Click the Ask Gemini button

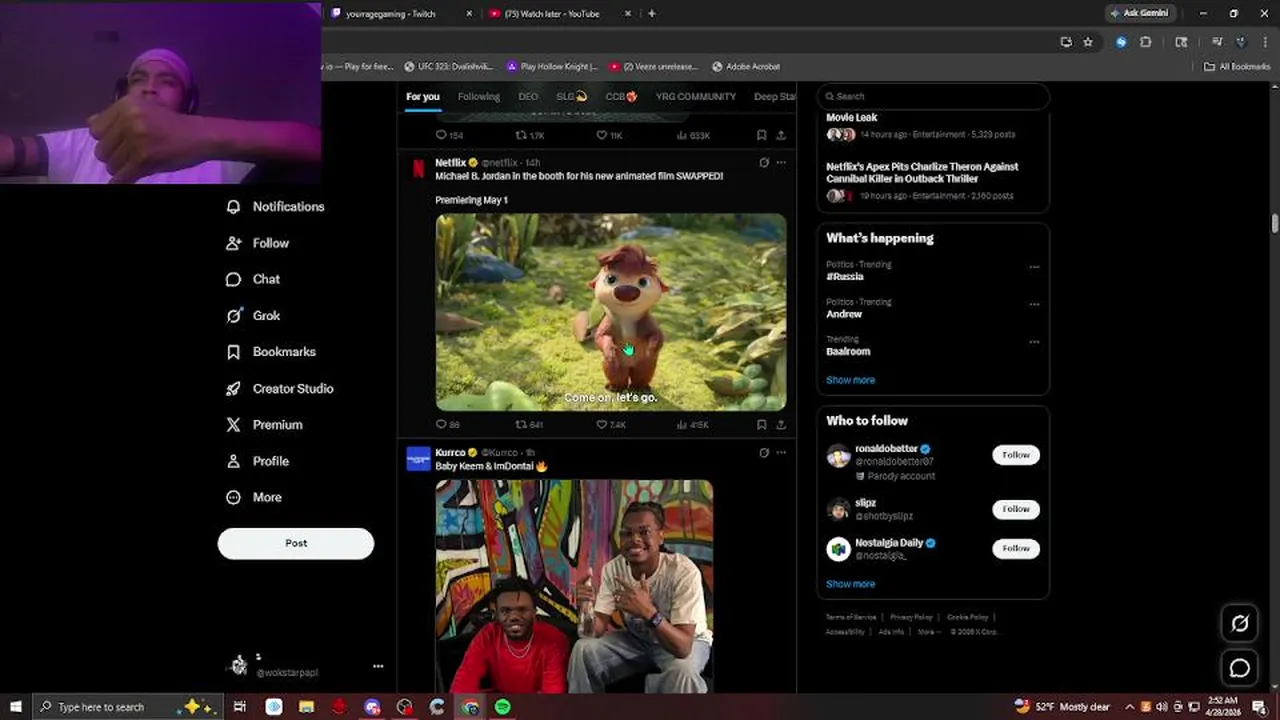click(x=1139, y=13)
